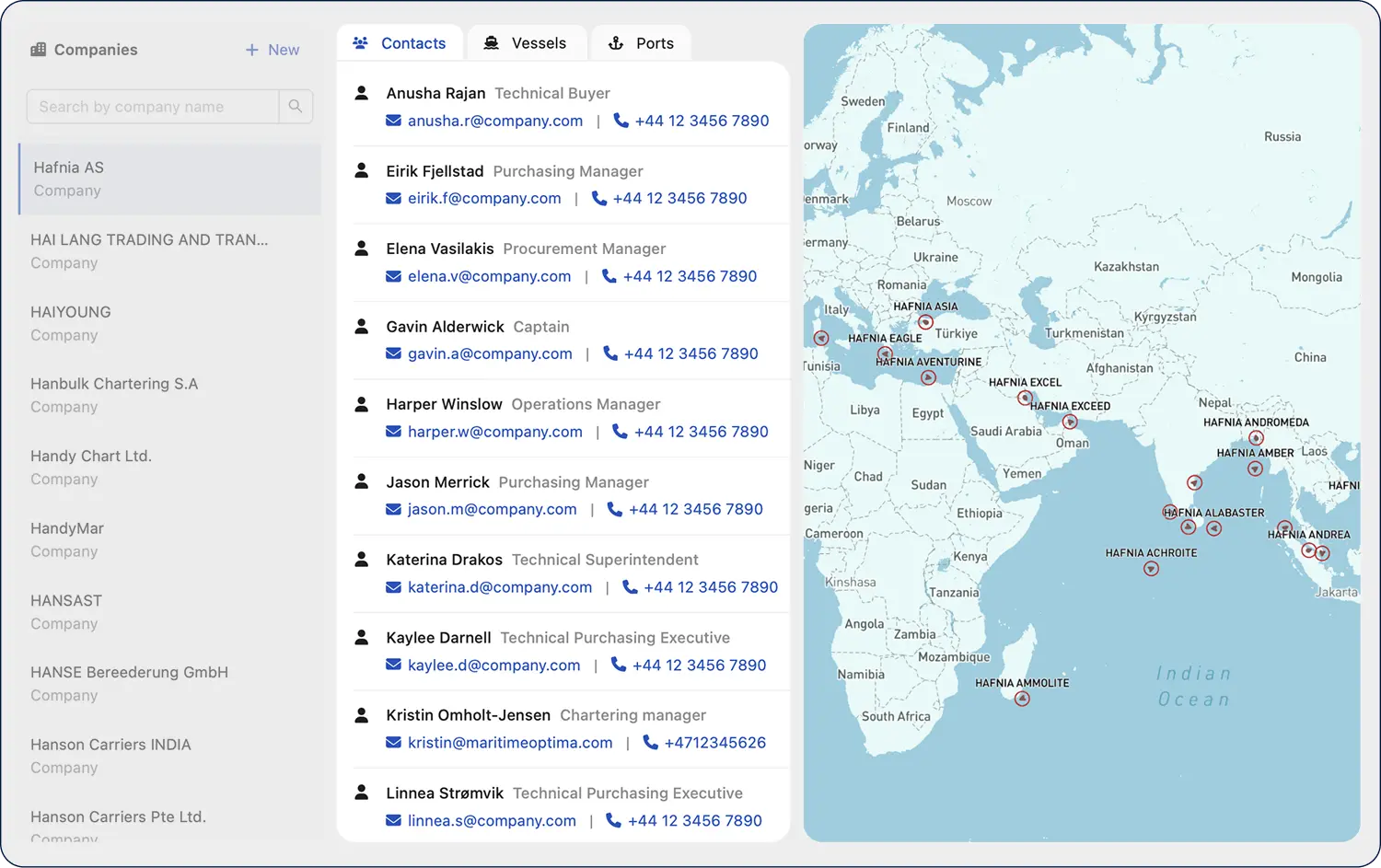Click Elena Vasilakis contact name

click(x=440, y=249)
